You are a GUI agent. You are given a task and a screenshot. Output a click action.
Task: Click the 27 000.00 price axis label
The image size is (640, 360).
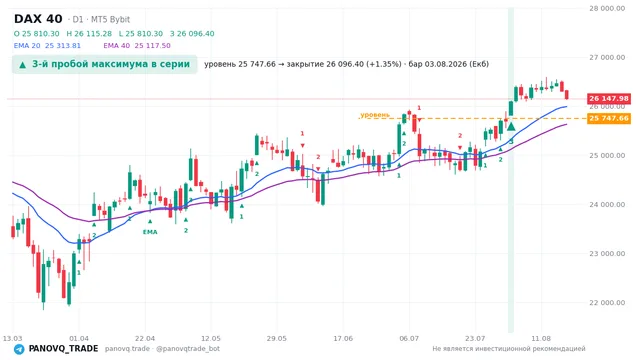tap(607, 57)
